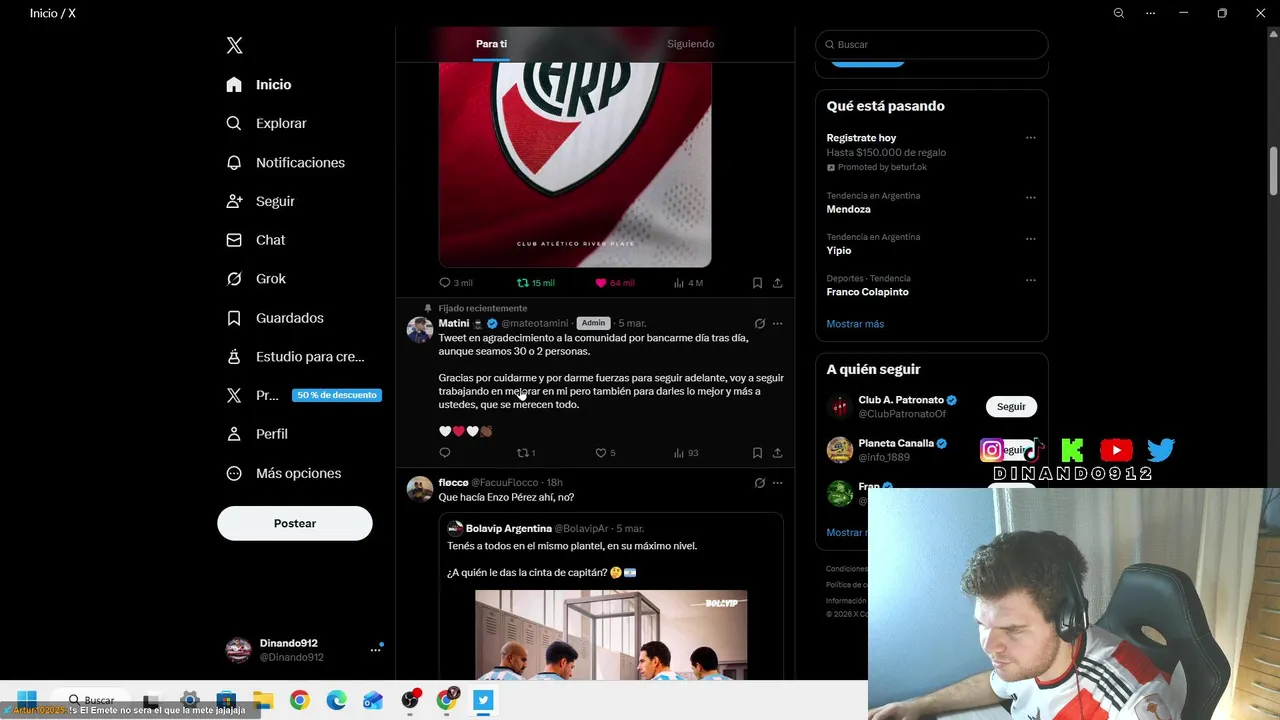Open Microsoft Store from taskbar

coord(226,701)
